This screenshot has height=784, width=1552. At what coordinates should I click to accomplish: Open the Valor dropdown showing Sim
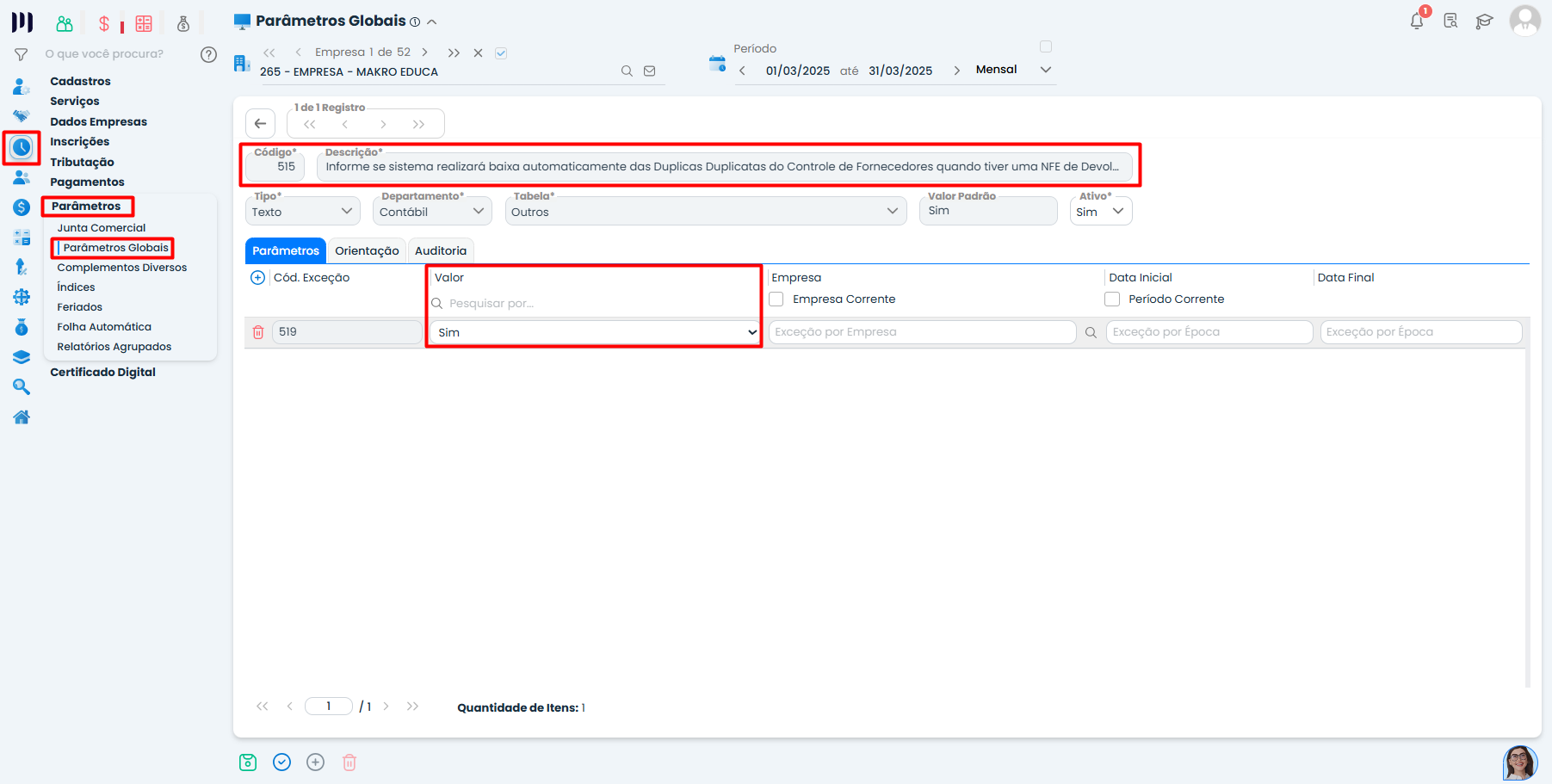click(594, 332)
